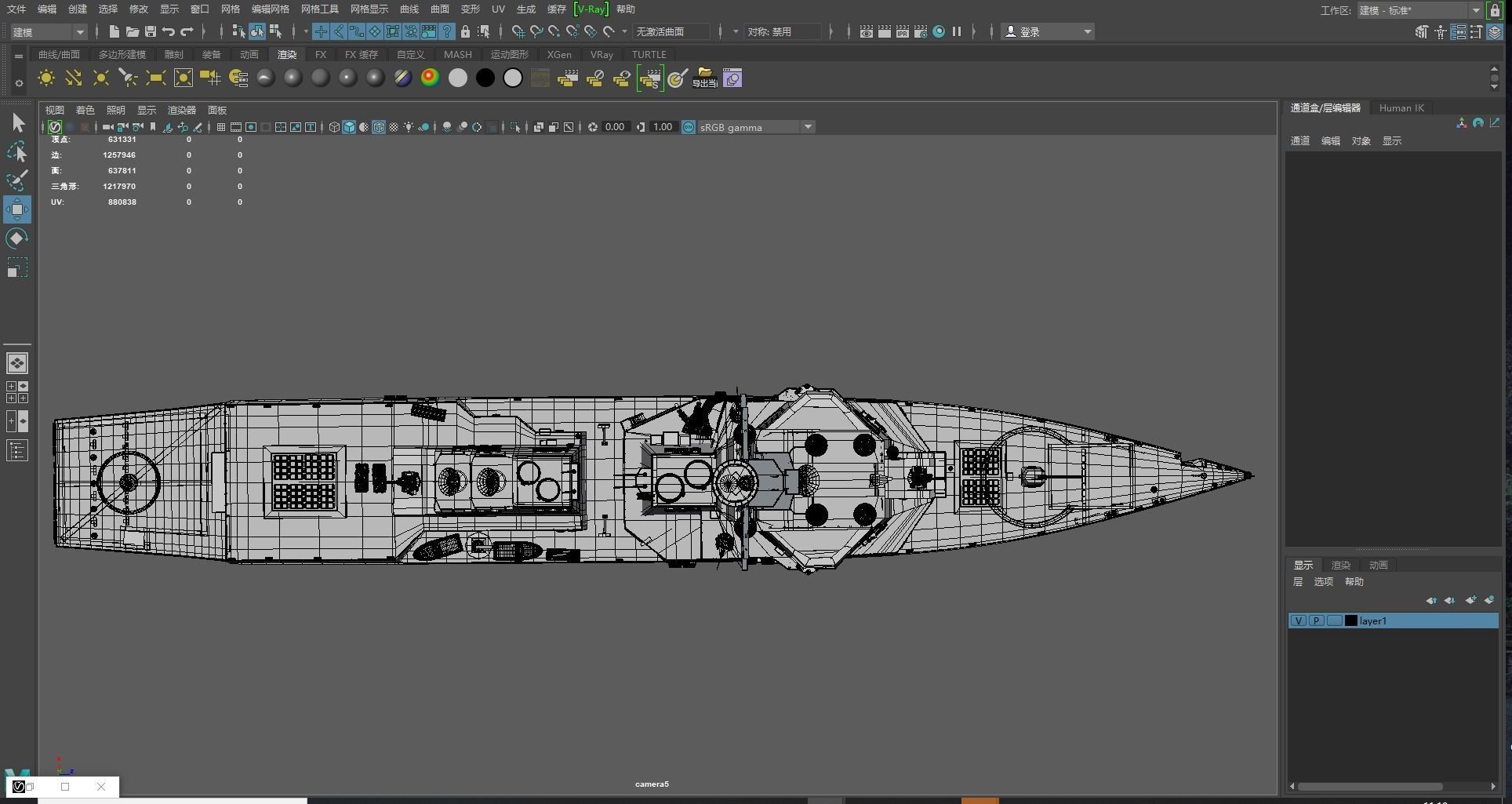Toggle snap to grids in the status line
The height and width of the screenshot is (804, 1512).
[518, 31]
